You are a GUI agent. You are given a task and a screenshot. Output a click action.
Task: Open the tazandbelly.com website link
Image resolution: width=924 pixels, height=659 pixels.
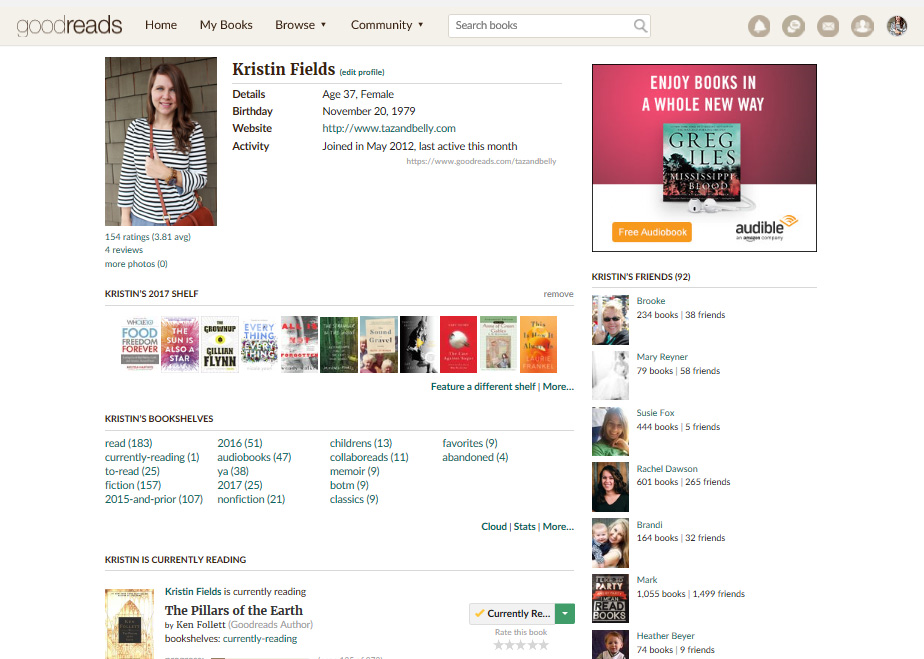click(389, 128)
